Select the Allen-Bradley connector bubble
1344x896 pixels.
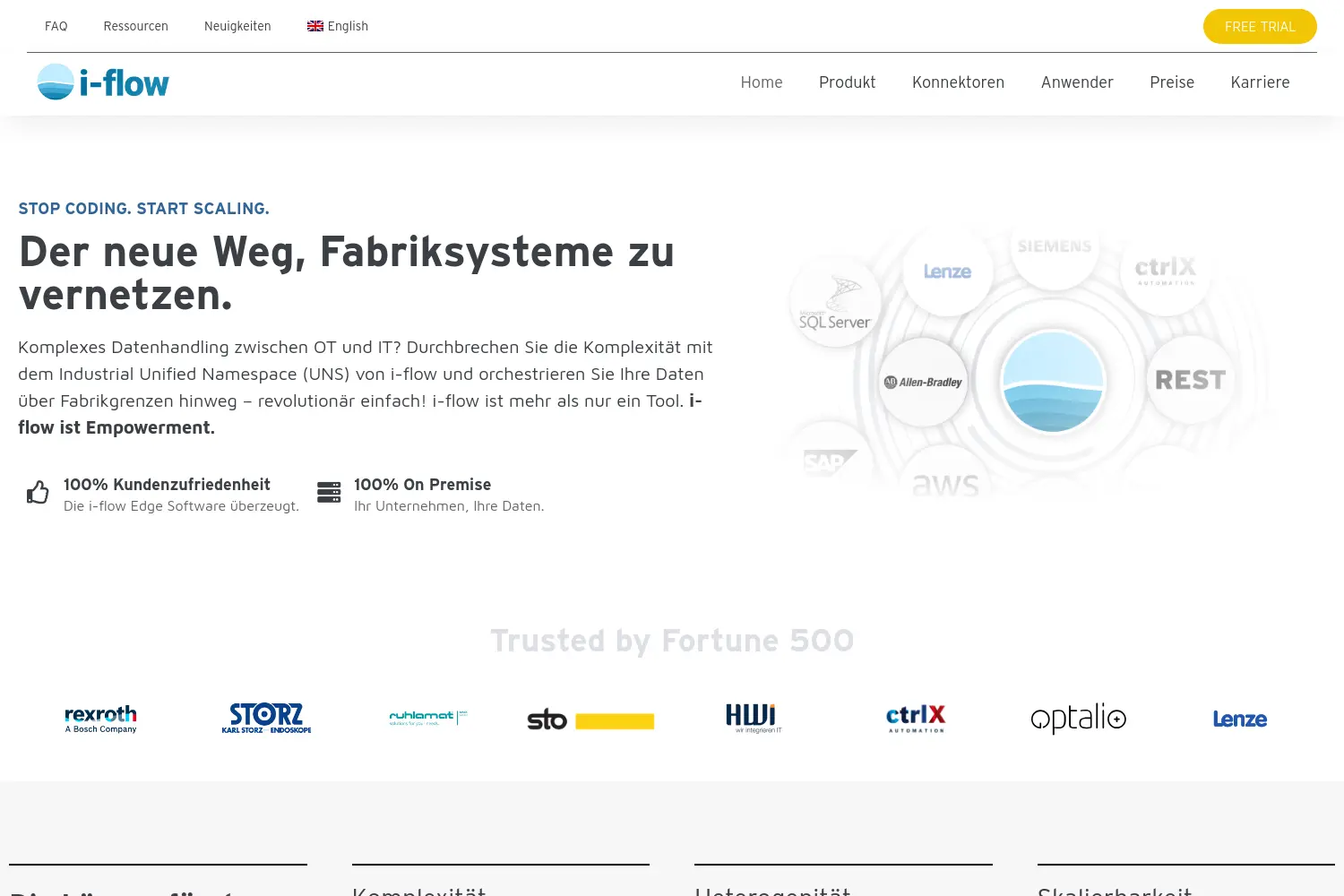click(923, 382)
